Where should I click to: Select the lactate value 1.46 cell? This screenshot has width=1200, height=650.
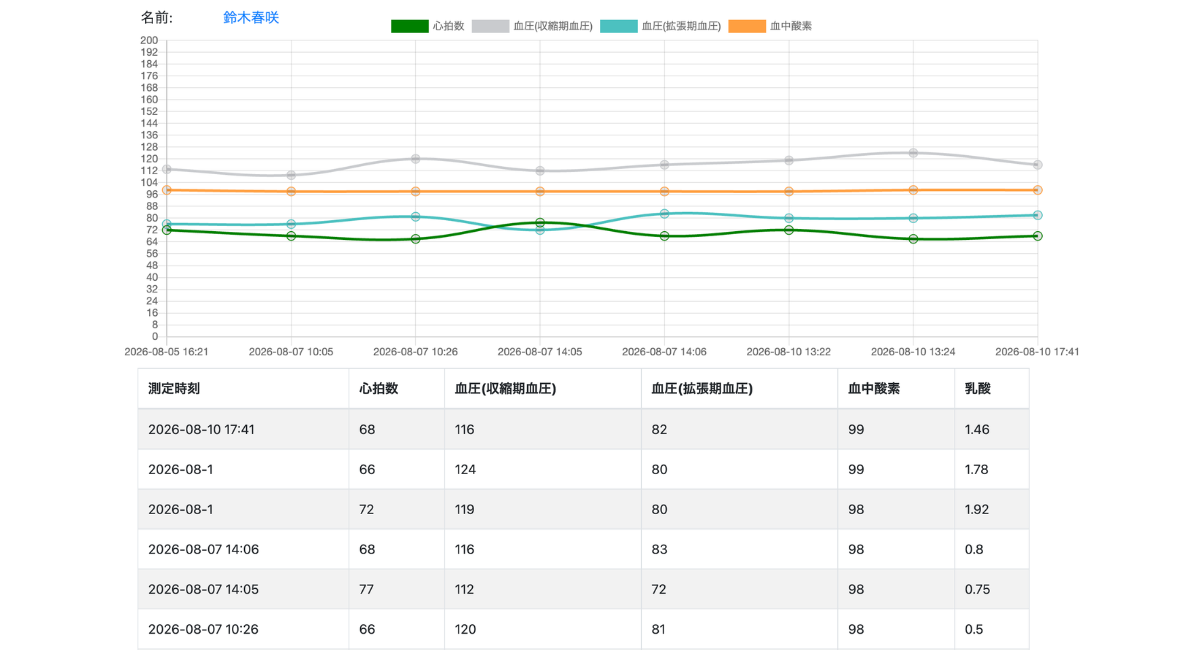[991, 429]
